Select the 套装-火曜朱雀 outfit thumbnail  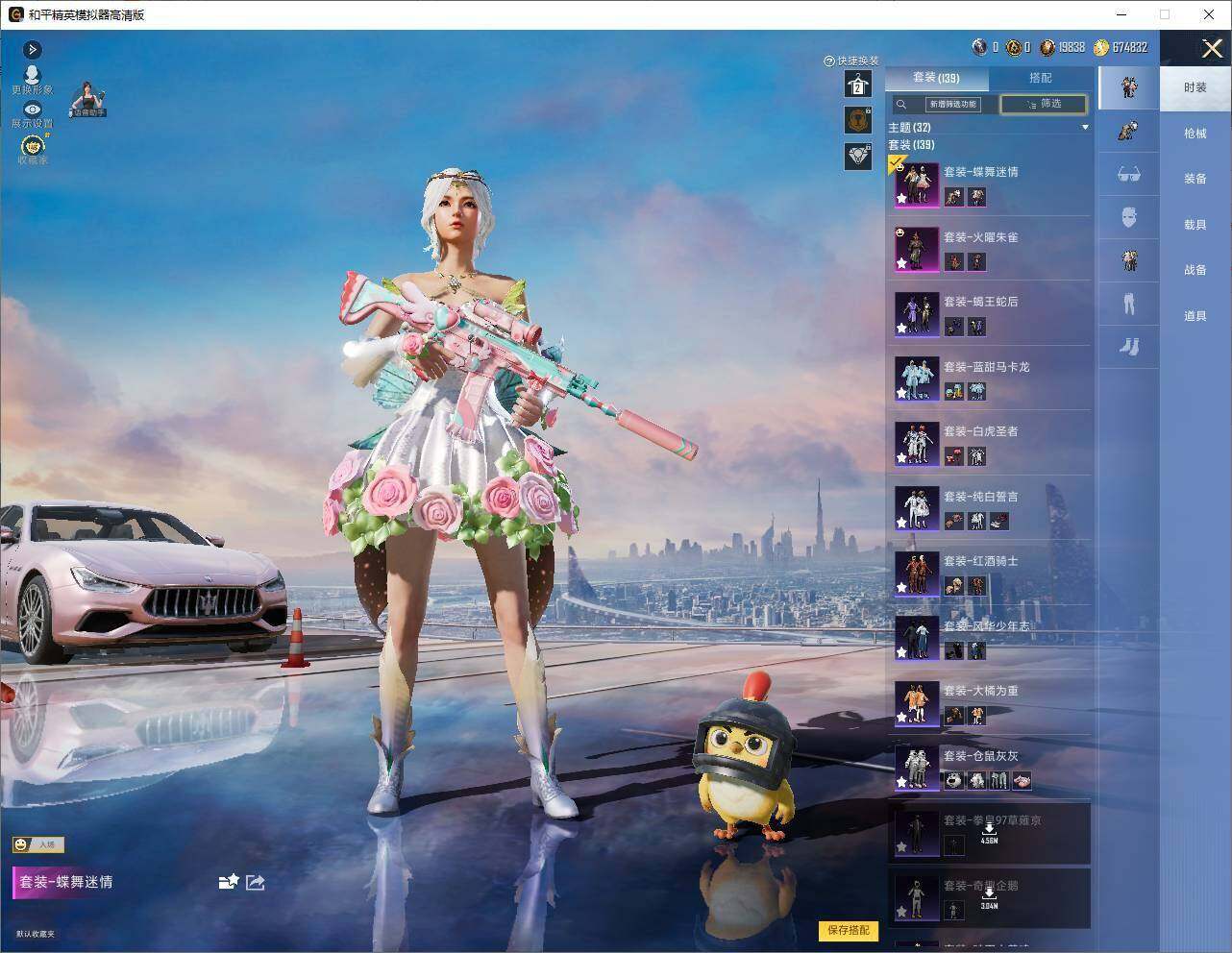pyautogui.click(x=917, y=249)
